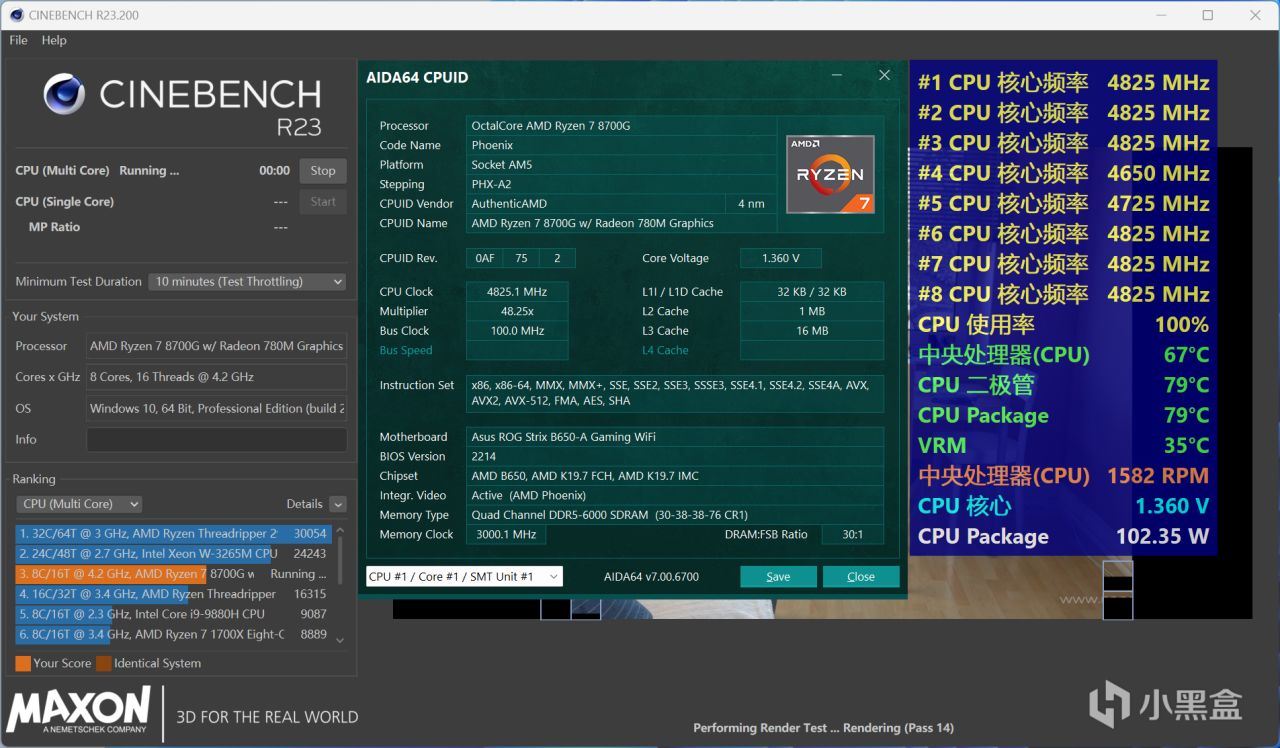This screenshot has height=748, width=1280.
Task: Click the CPU Package 102.35 W line
Action: 1063,536
